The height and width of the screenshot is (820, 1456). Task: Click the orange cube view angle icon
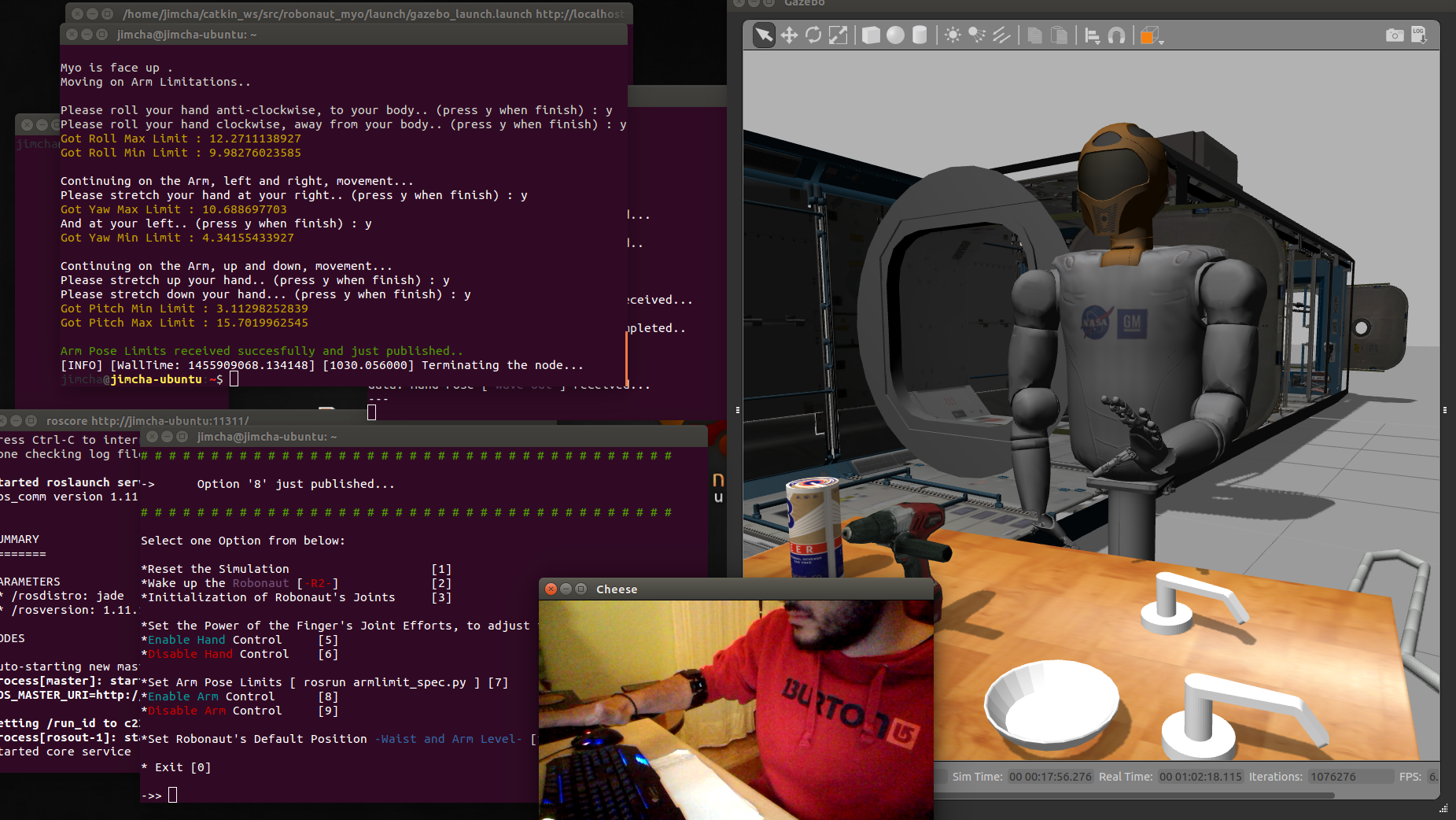pos(1148,36)
